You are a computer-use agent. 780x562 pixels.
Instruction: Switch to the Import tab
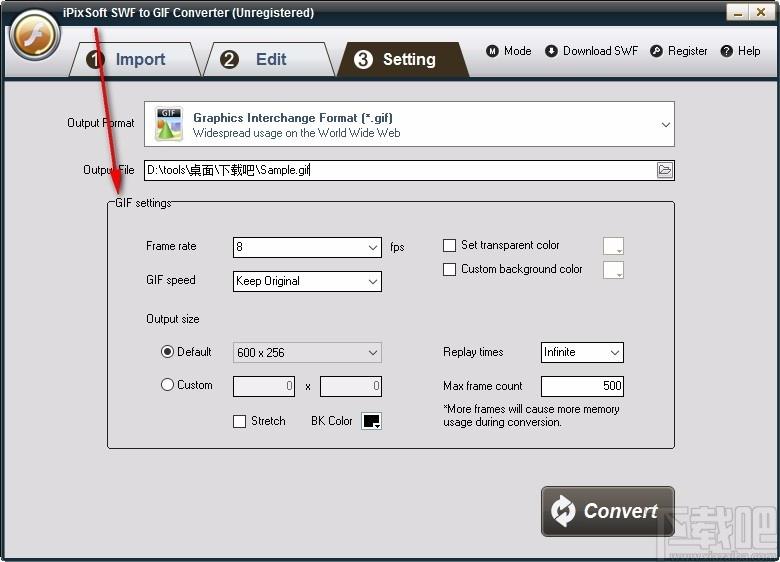pyautogui.click(x=128, y=59)
